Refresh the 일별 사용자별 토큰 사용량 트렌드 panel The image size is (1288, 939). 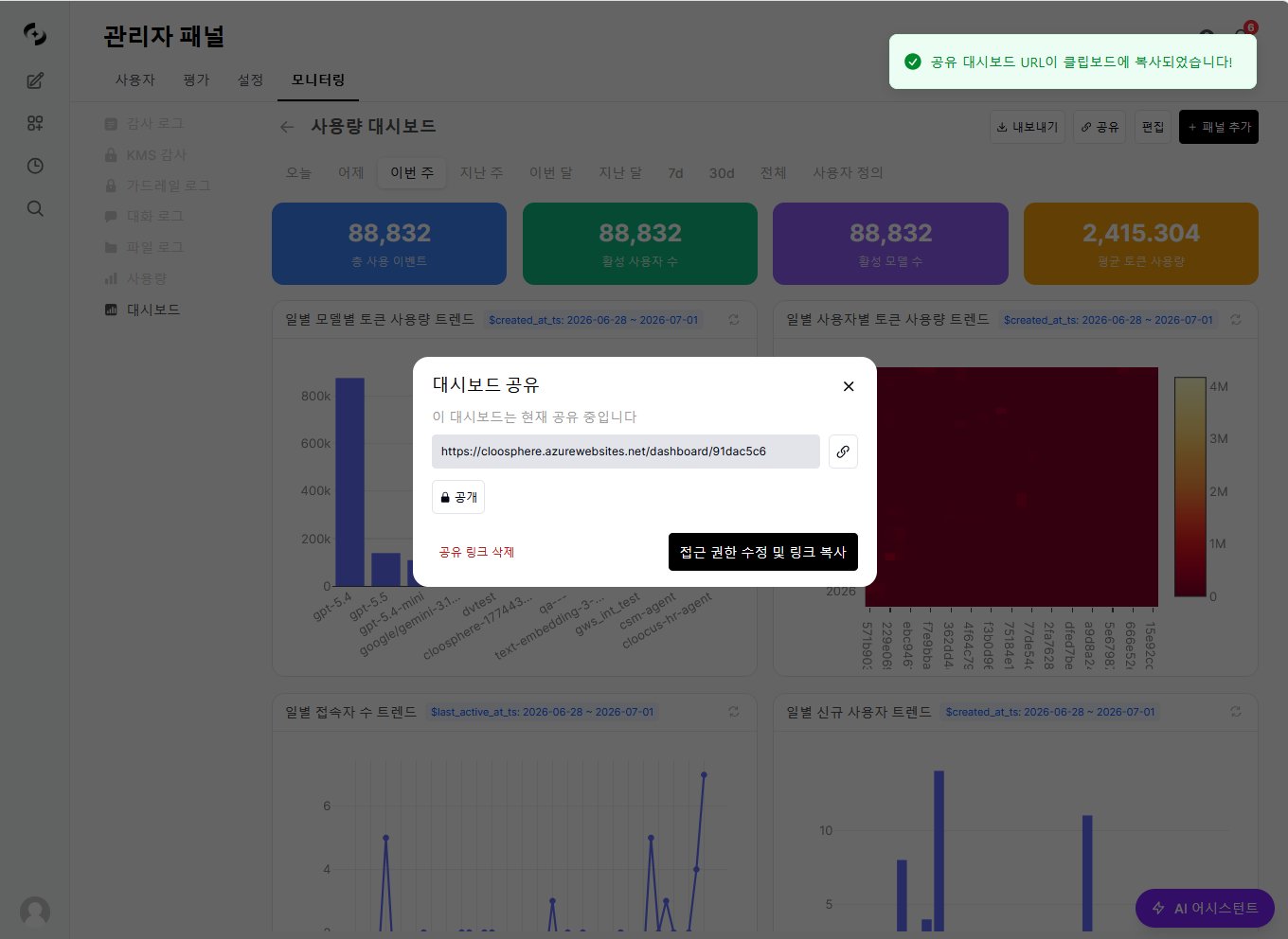(x=1236, y=320)
